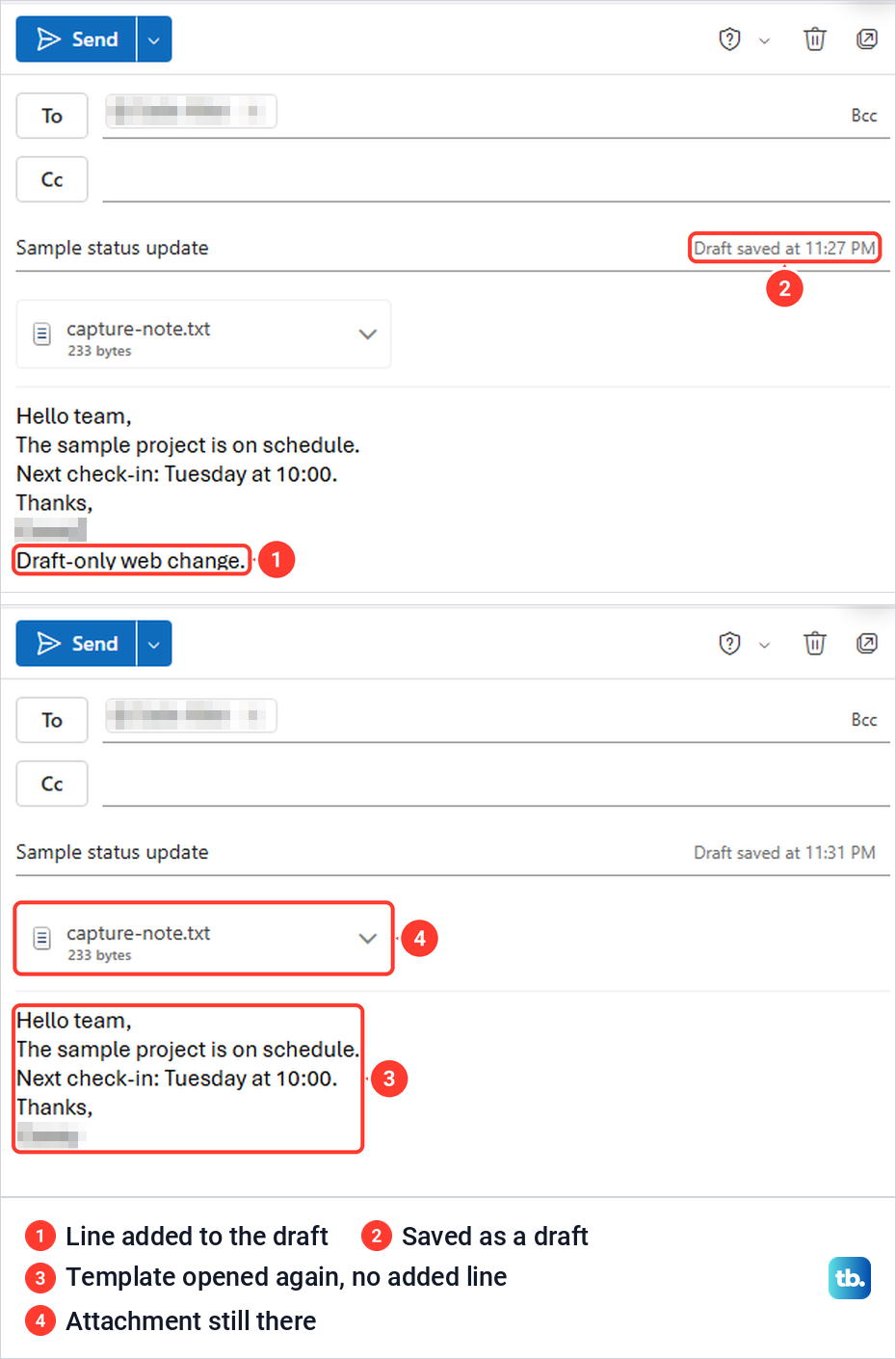Click 'Next check-in: Tuesday at 10:00.' in bottom draft

pyautogui.click(x=177, y=1079)
